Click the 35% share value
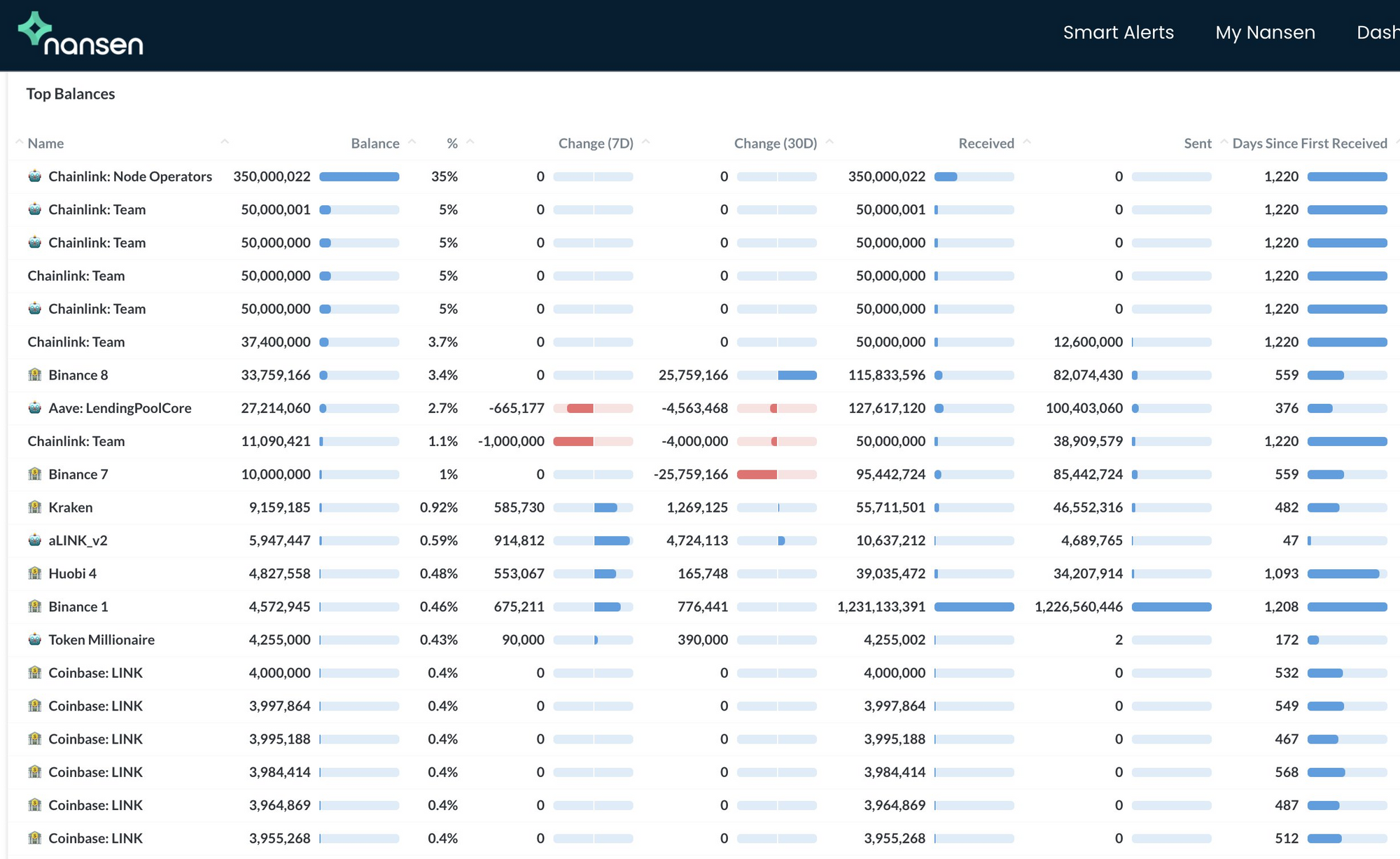The height and width of the screenshot is (859, 1400). [444, 176]
